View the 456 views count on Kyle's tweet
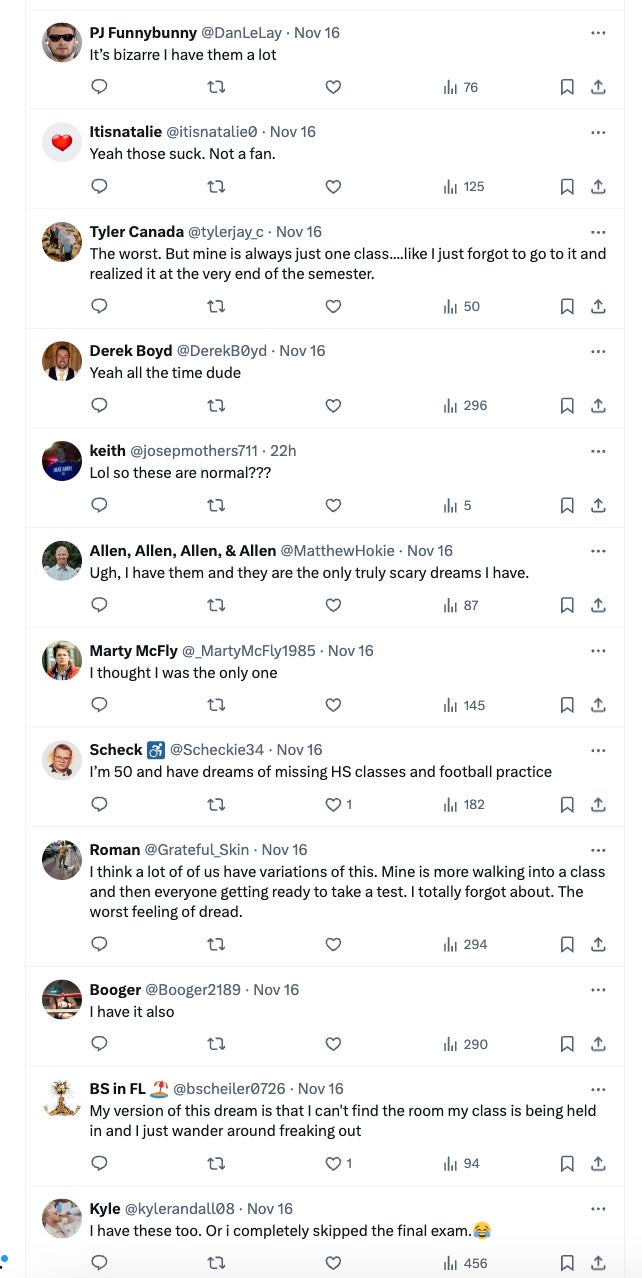The image size is (642, 1278). (x=465, y=1263)
